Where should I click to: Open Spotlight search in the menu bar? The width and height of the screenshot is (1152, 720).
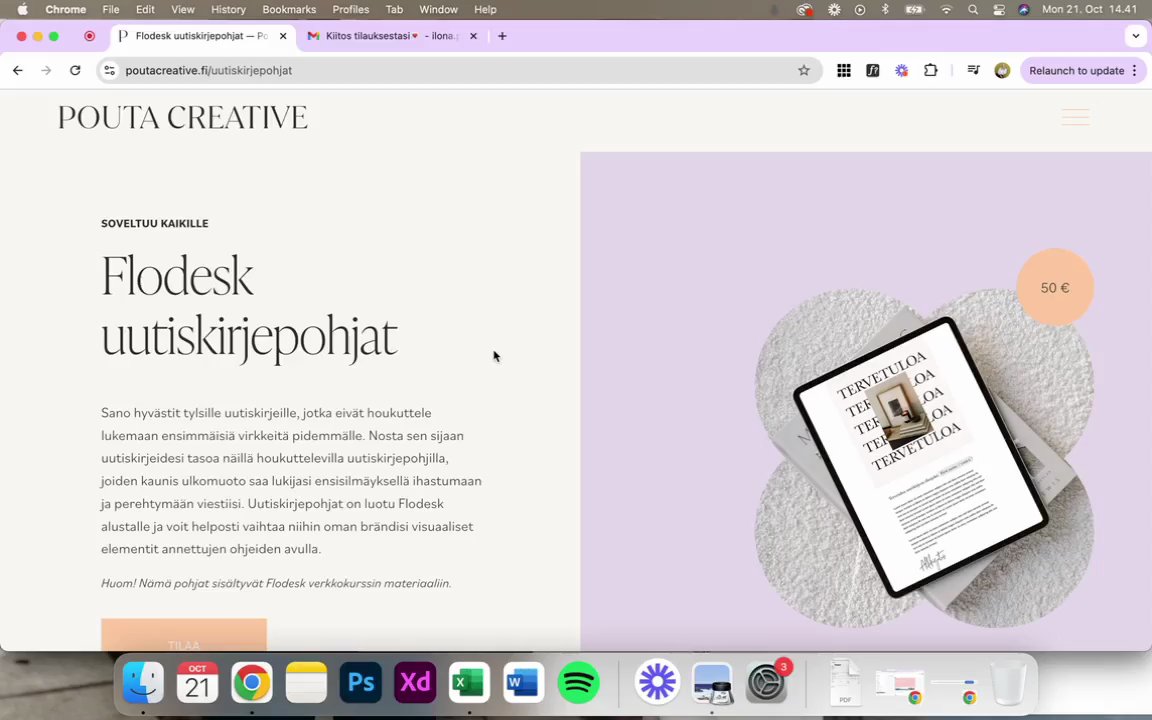coord(973,10)
